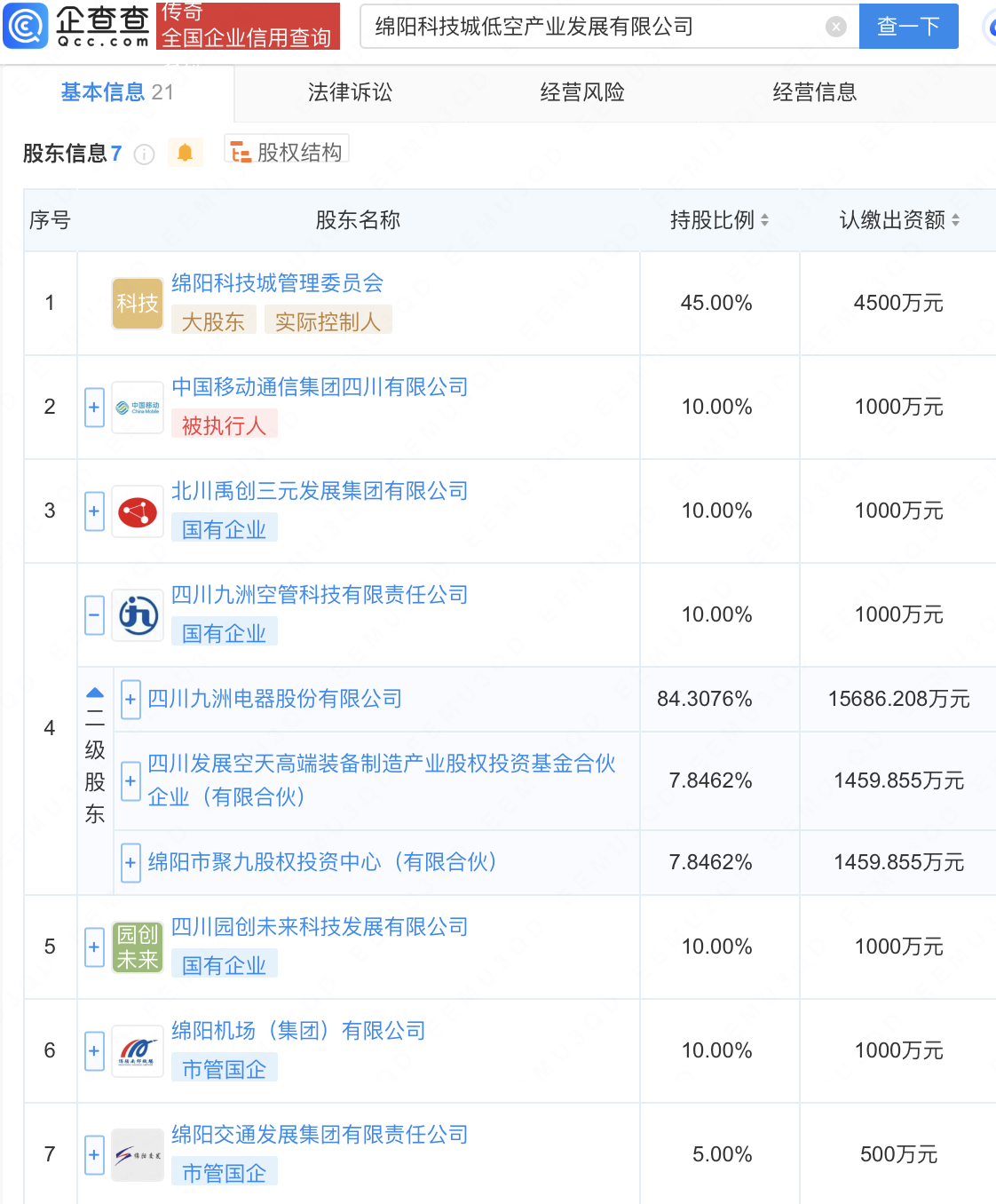This screenshot has height=1204, width=996.
Task: Collapse the 四川九洲空管科技有限责任公司 row
Action: (x=95, y=615)
